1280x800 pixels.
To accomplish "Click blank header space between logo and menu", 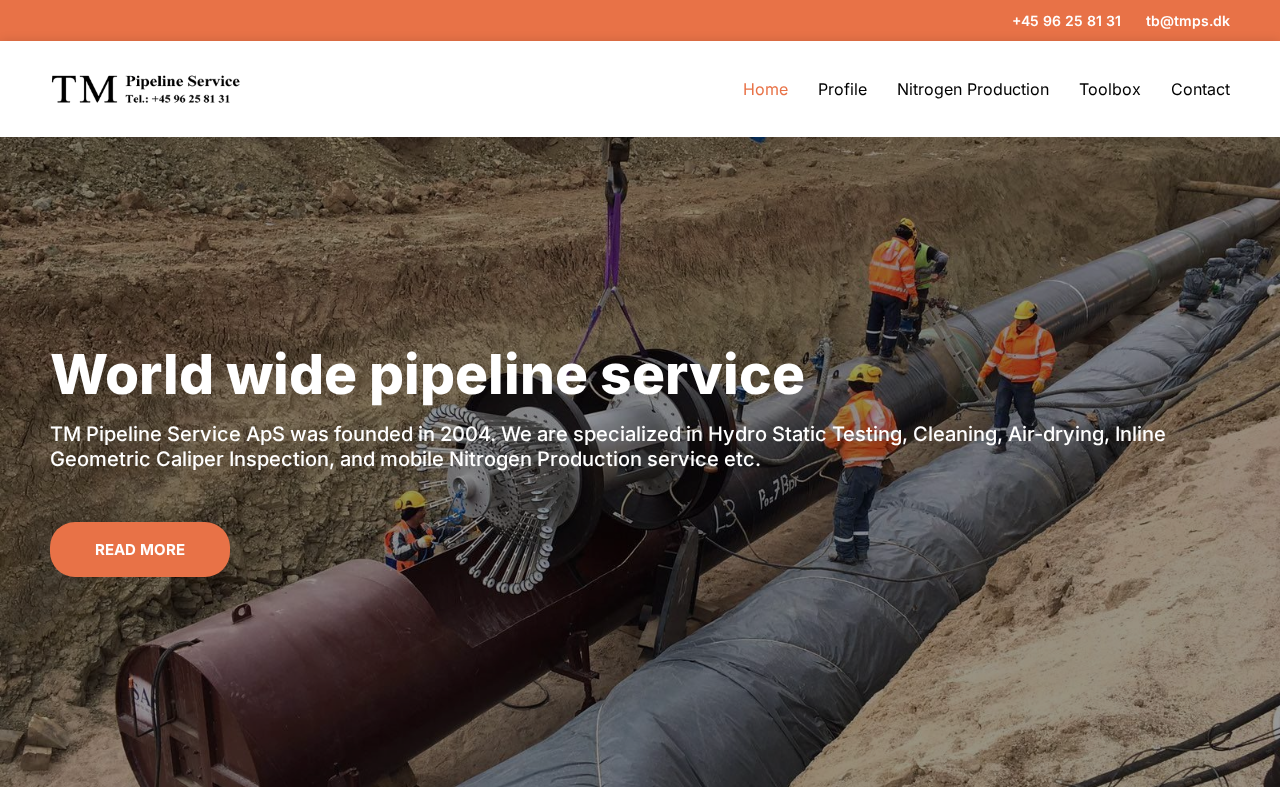I will pyautogui.click(x=490, y=89).
